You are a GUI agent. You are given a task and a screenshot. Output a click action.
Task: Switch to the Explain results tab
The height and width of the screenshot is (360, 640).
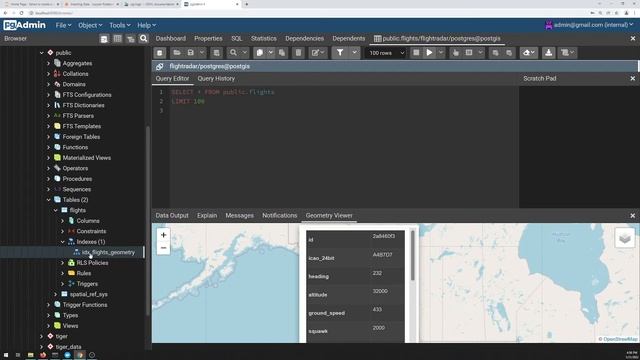click(207, 216)
